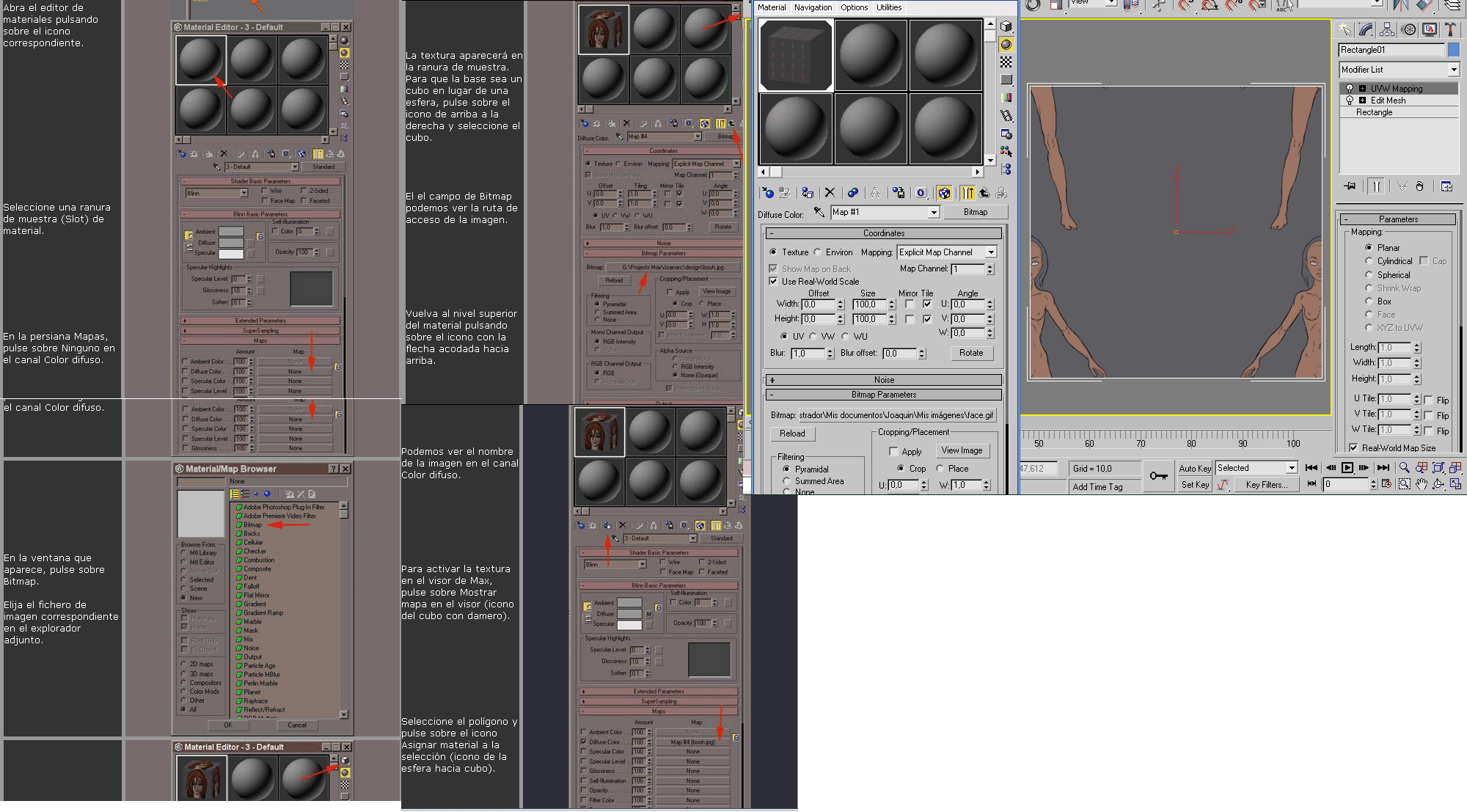Expand the Noise rollout
This screenshot has height=812, width=1467.
pos(883,380)
